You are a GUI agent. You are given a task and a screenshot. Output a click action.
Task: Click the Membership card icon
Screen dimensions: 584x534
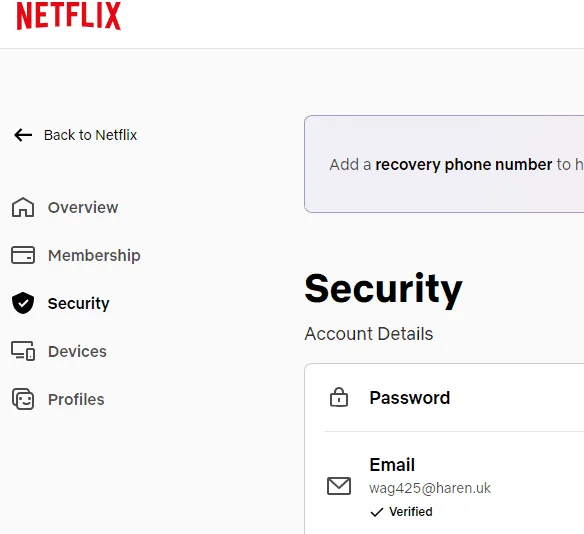23,255
